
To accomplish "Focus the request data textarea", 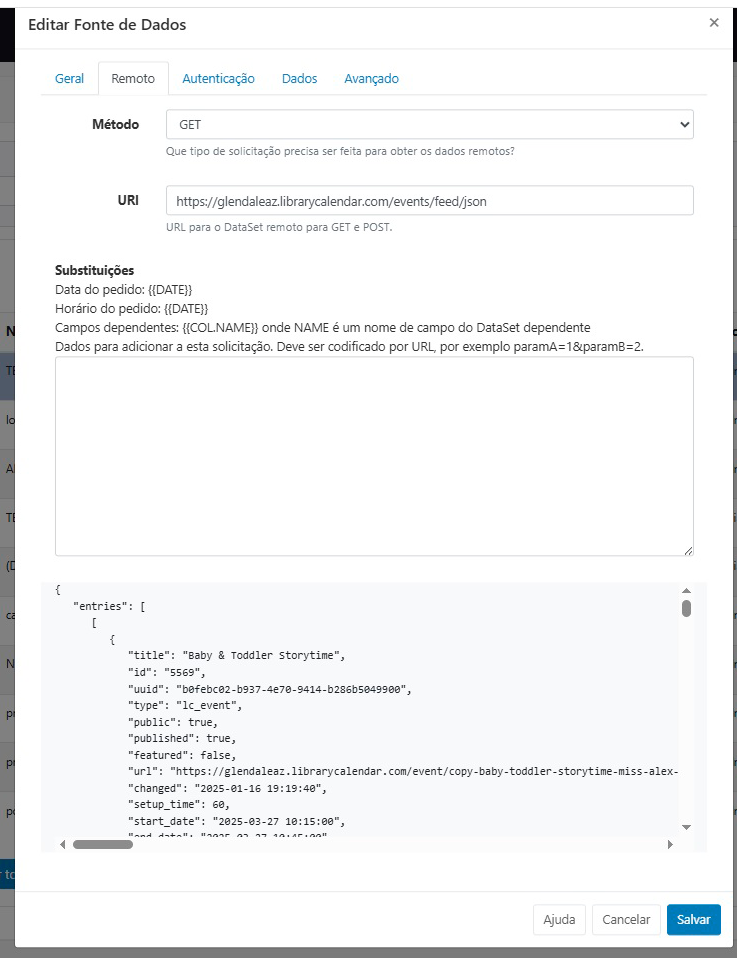I will click(374, 456).
